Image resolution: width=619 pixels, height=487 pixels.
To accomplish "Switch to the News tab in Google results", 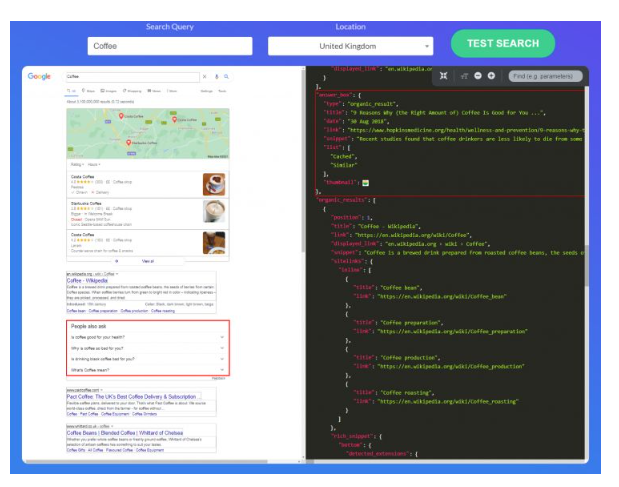I will tap(155, 90).
